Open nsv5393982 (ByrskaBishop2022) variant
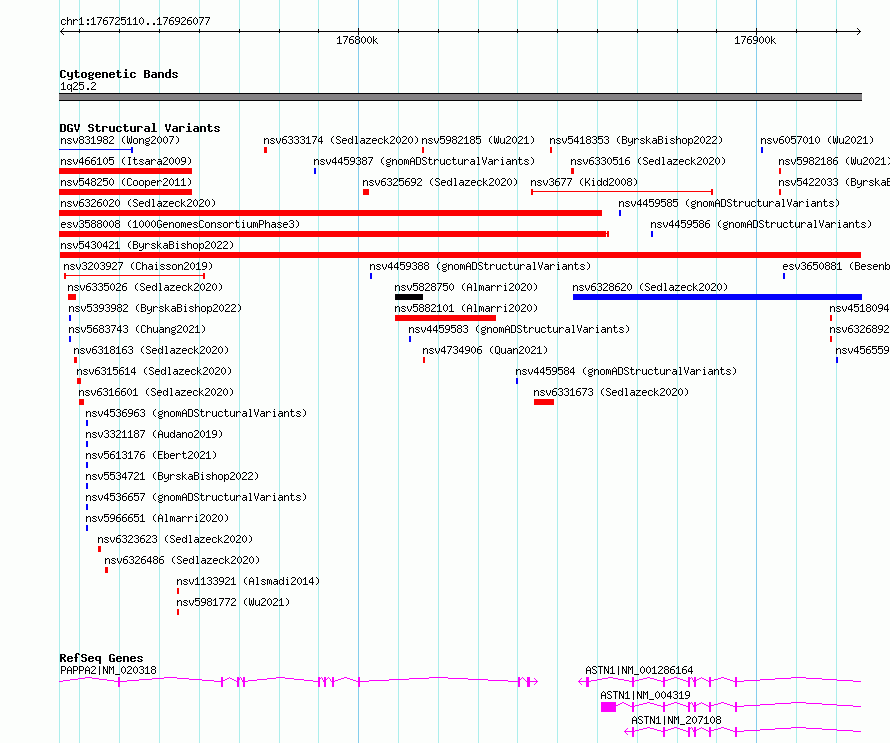890x743 pixels. [x=155, y=308]
